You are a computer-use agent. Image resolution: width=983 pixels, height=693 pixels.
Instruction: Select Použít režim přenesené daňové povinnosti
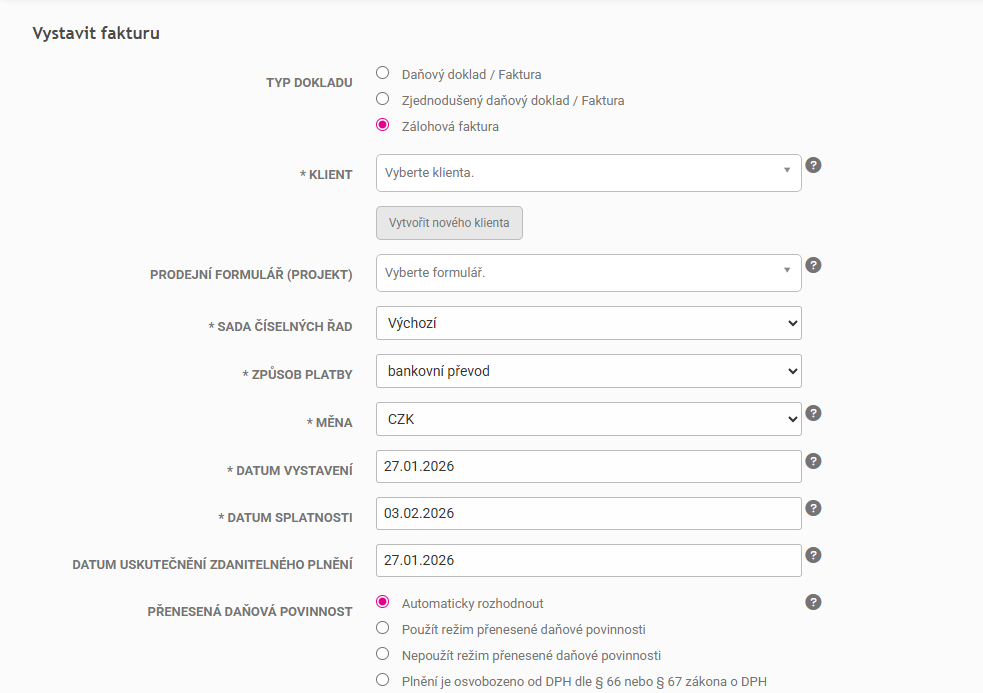click(382, 628)
